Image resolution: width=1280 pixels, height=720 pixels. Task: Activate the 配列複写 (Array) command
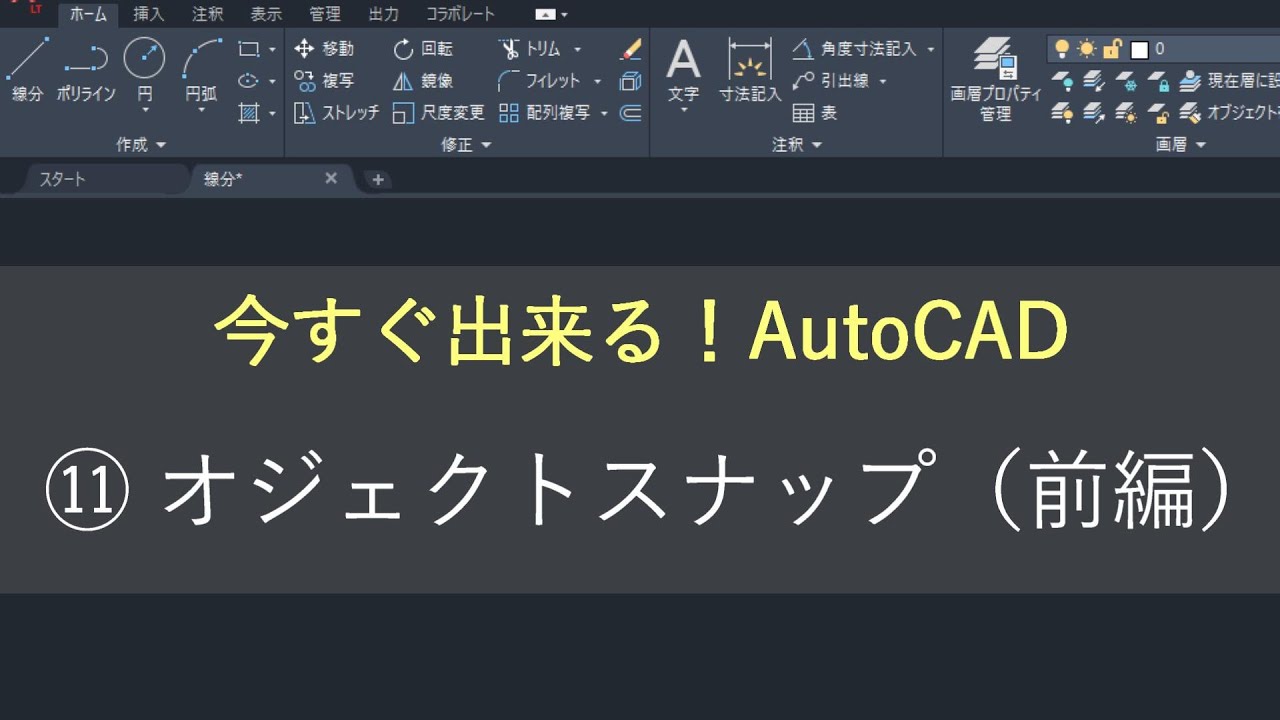[545, 113]
